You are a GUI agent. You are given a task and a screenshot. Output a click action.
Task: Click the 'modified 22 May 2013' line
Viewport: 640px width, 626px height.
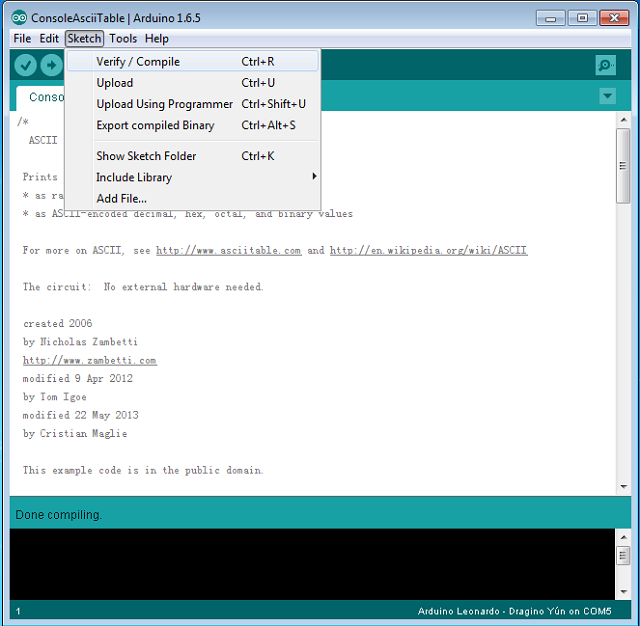coord(80,415)
